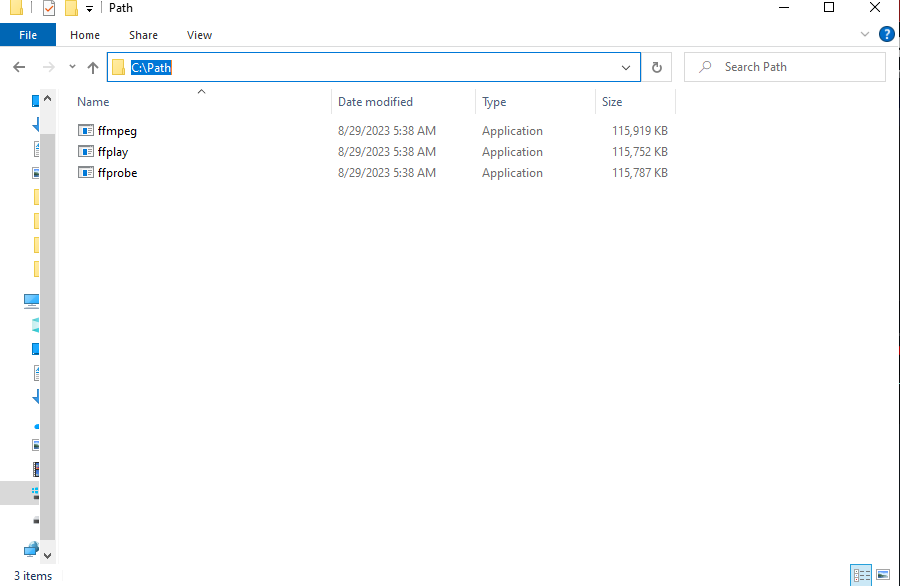Click the window folder icon in the title bar
The width and height of the screenshot is (900, 586).
17,7
